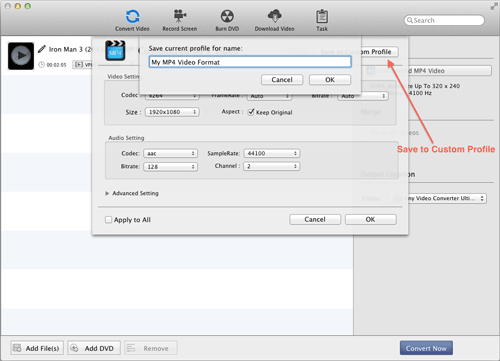
Task: Open the Download Video tool
Action: pyautogui.click(x=274, y=20)
